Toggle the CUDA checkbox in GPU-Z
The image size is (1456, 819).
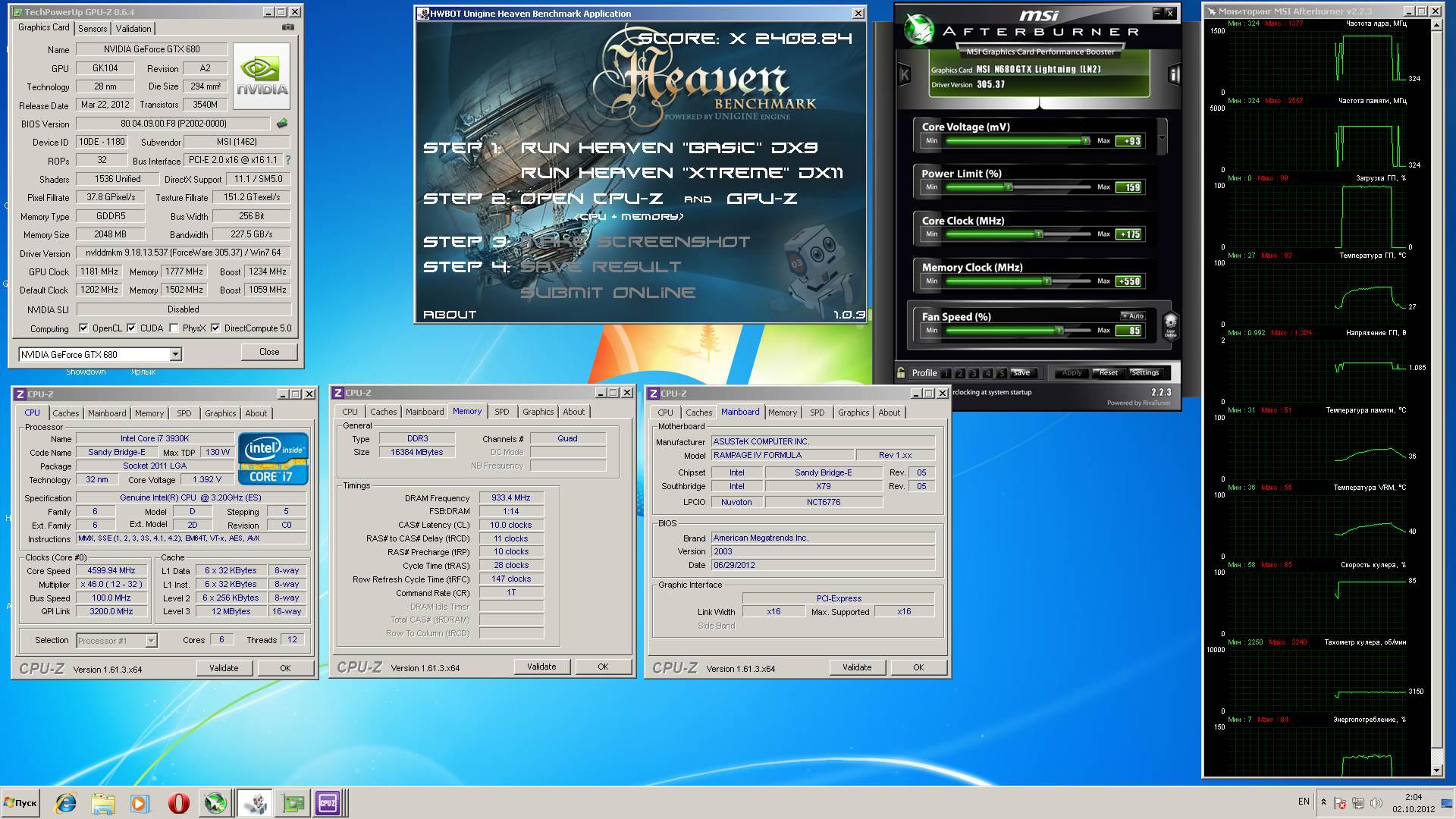[131, 328]
